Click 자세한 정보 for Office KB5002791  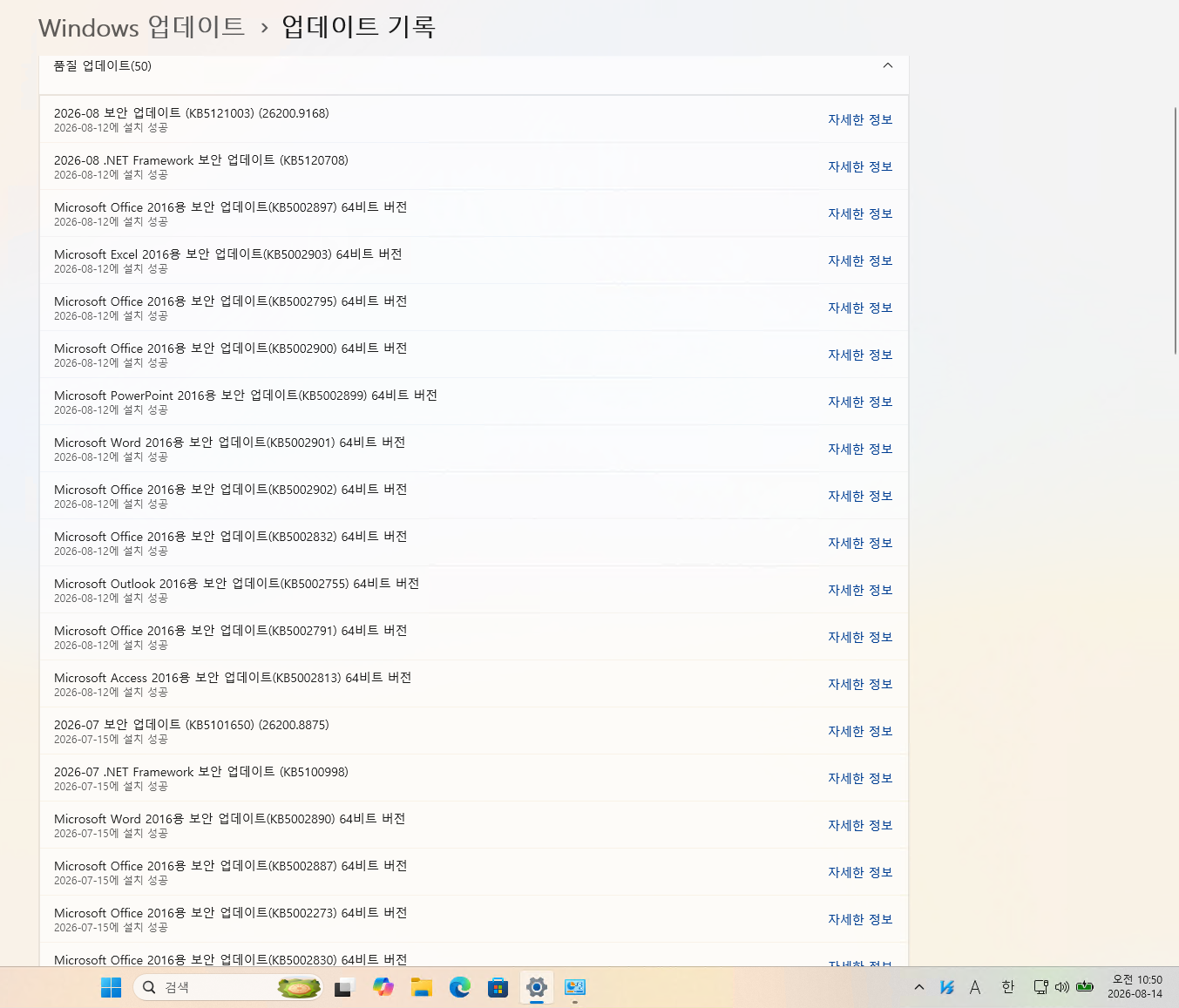coord(860,637)
